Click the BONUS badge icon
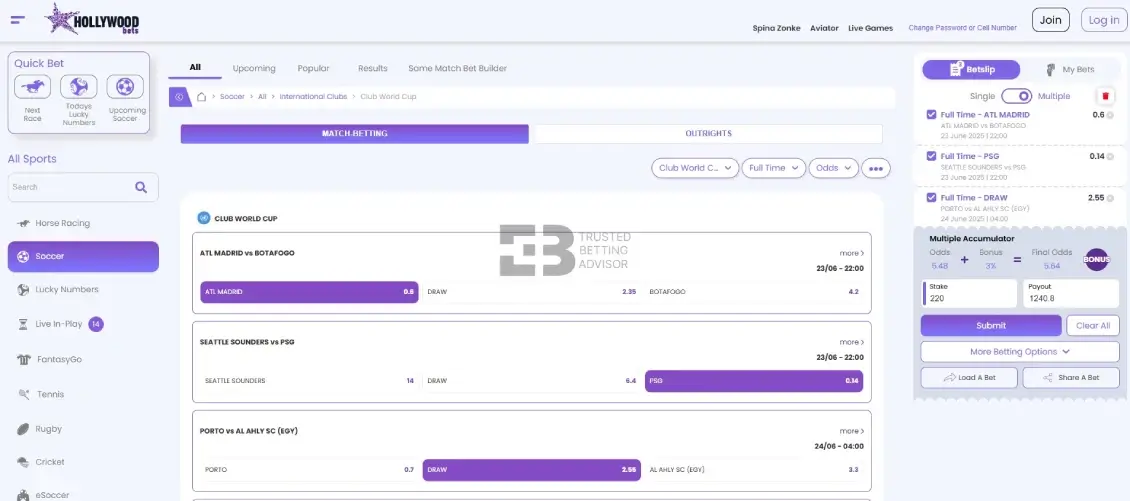The image size is (1130, 501). click(x=1097, y=260)
